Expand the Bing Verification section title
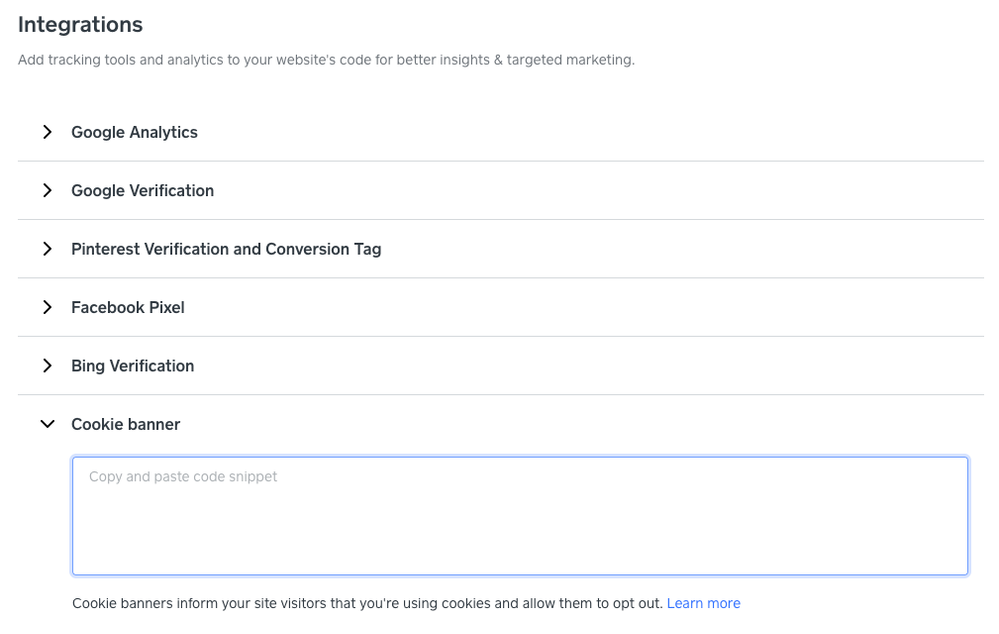999x634 pixels. point(132,366)
